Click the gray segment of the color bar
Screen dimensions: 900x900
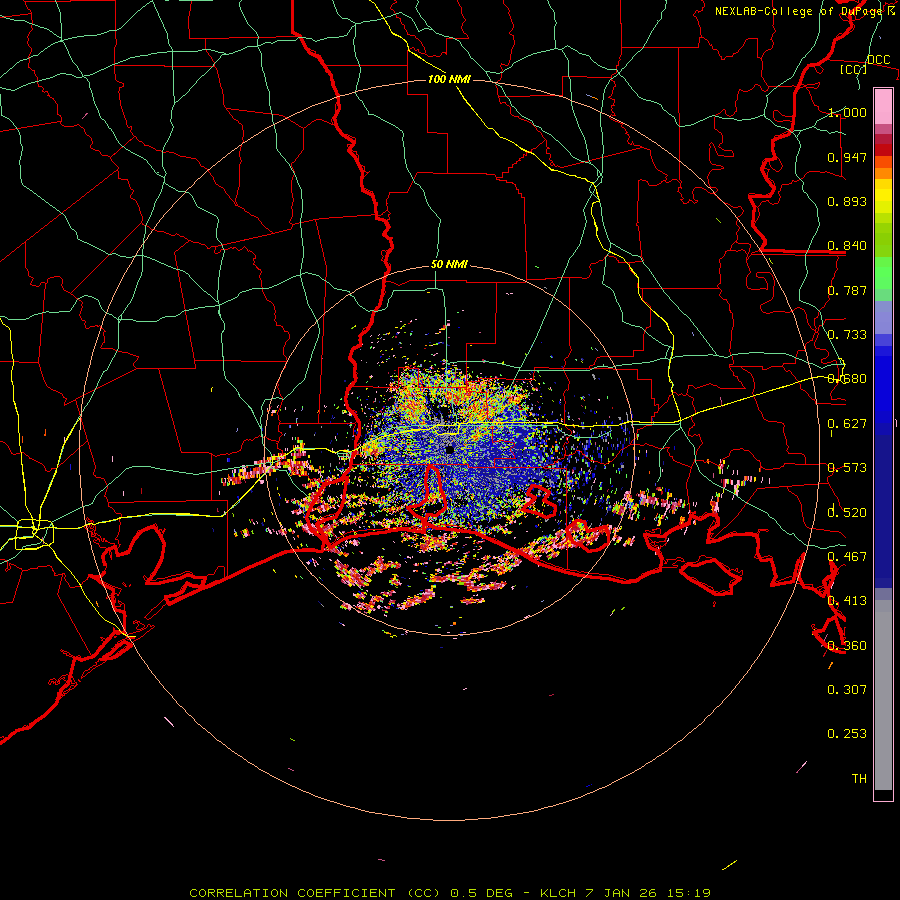[883, 695]
